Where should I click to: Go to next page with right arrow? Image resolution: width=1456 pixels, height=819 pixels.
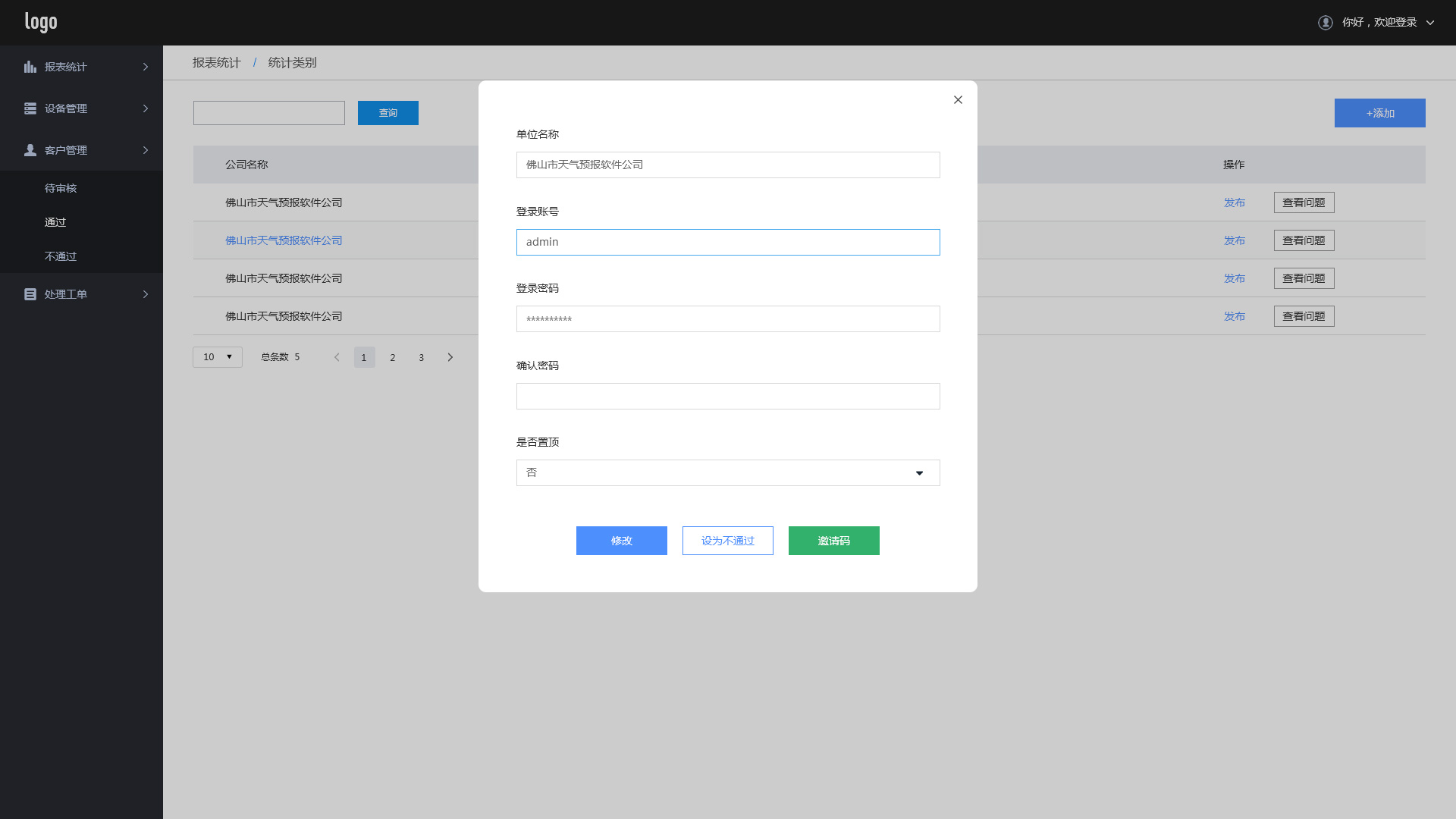point(450,357)
